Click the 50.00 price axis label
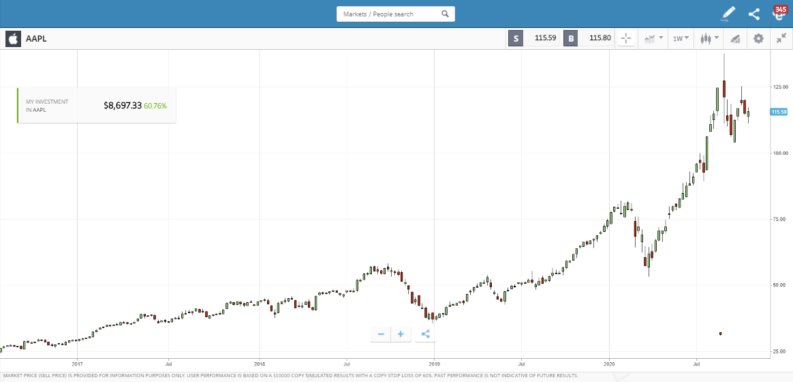 [x=779, y=285]
